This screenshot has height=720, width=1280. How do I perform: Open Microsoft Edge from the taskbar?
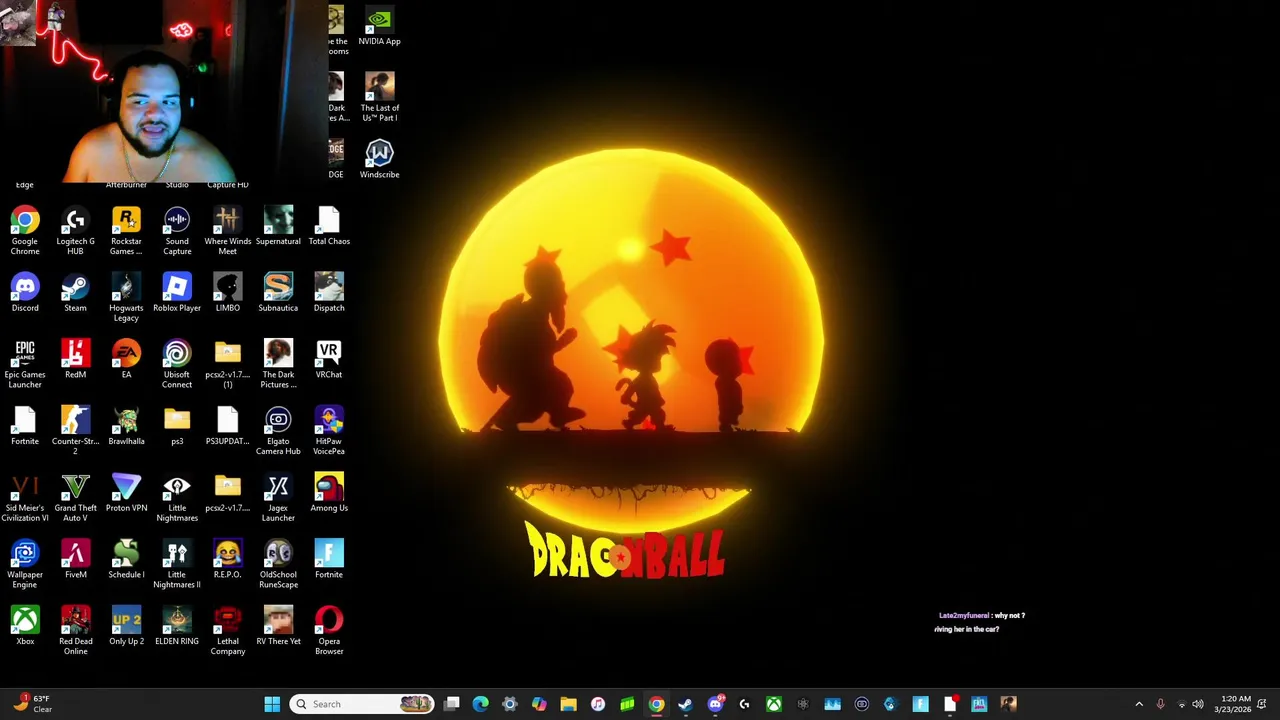[x=481, y=704]
